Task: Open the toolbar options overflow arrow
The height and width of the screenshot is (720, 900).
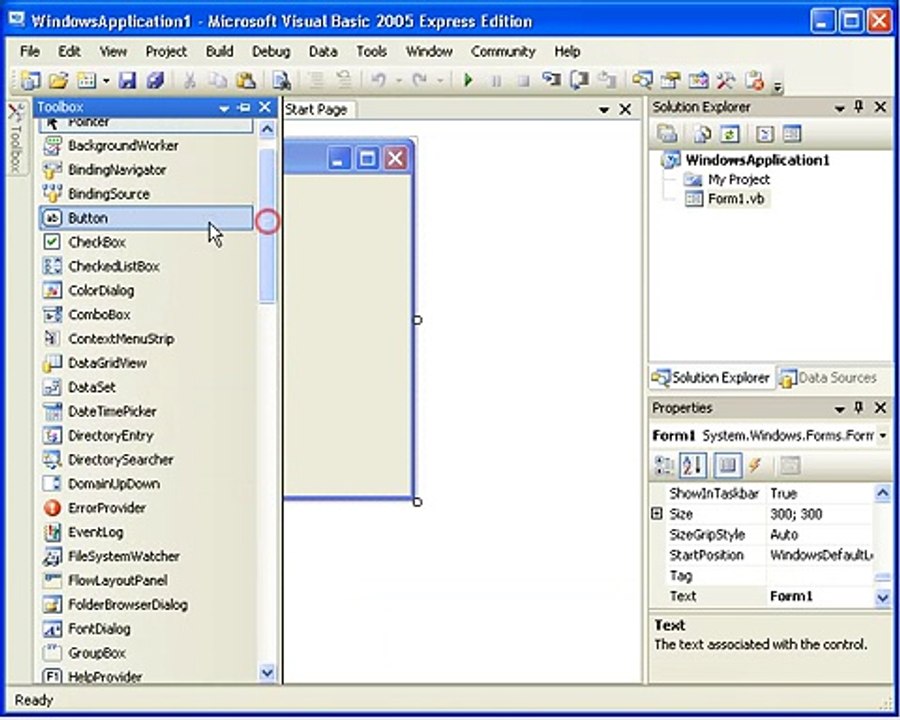Action: 778,87
